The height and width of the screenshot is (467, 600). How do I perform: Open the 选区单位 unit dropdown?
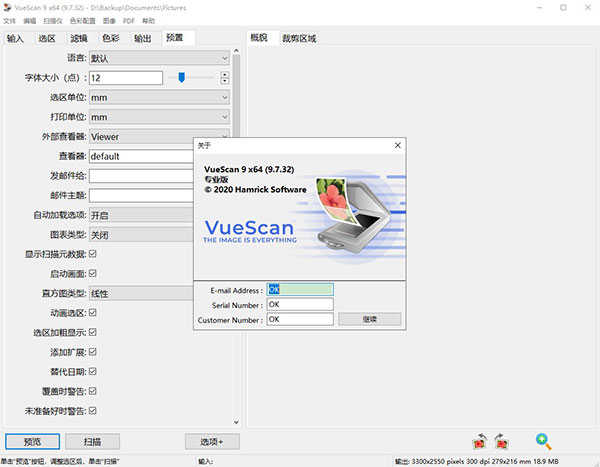click(x=159, y=97)
